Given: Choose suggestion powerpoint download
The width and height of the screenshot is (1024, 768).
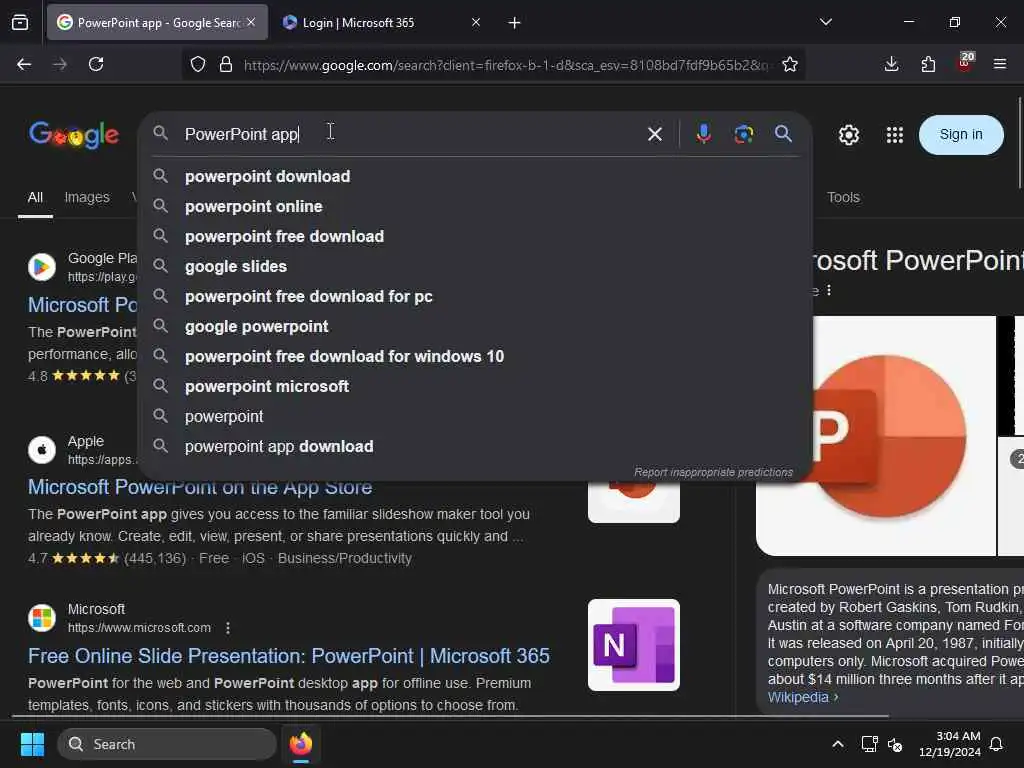Looking at the screenshot, I should (475, 176).
